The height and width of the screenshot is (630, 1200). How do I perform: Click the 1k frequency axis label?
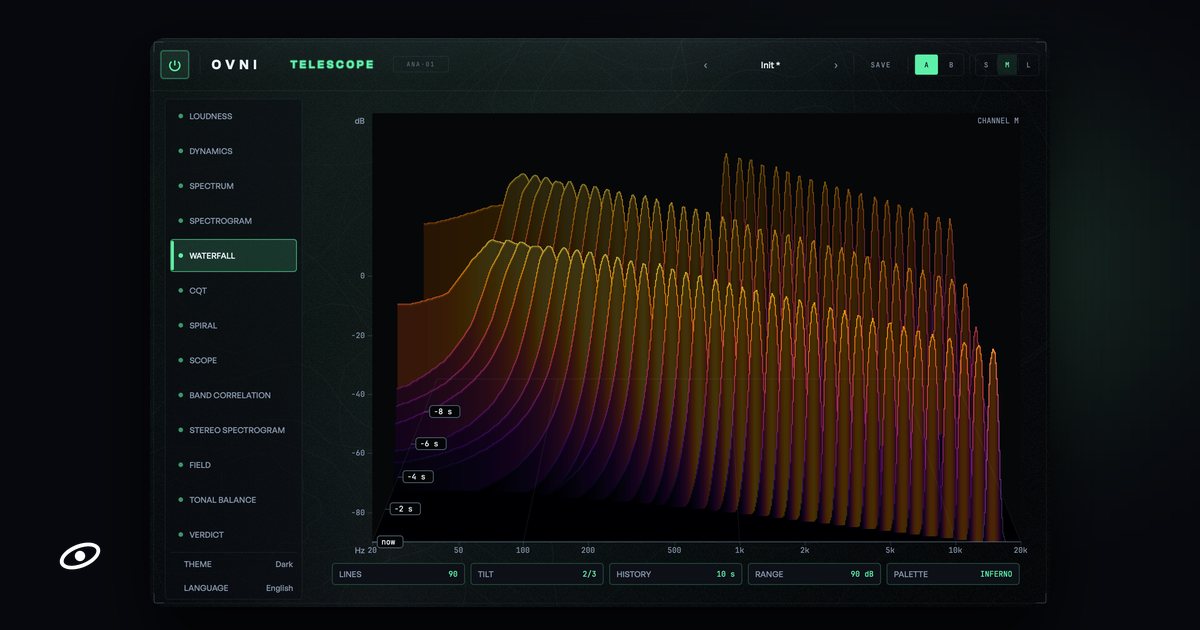pos(739,550)
